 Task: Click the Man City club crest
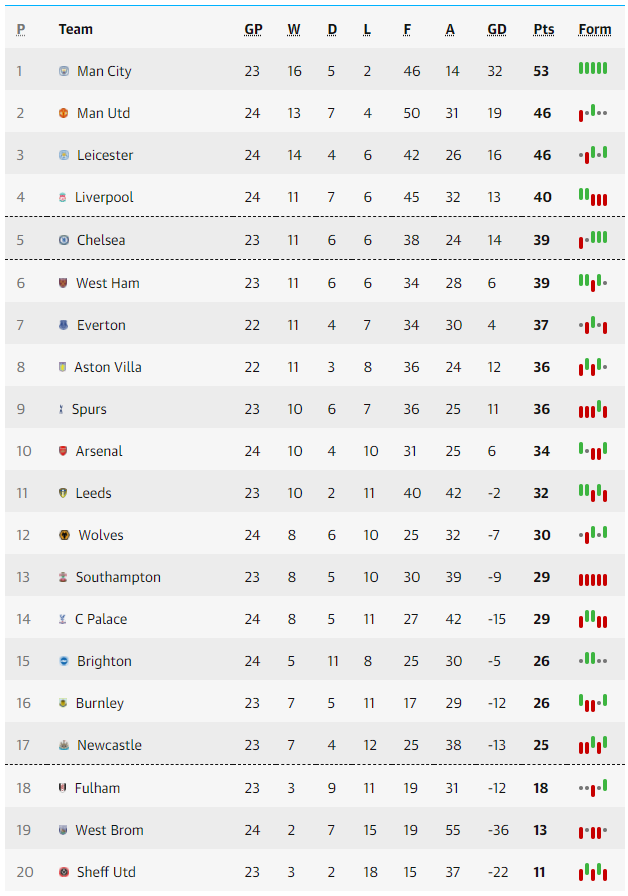click(64, 71)
